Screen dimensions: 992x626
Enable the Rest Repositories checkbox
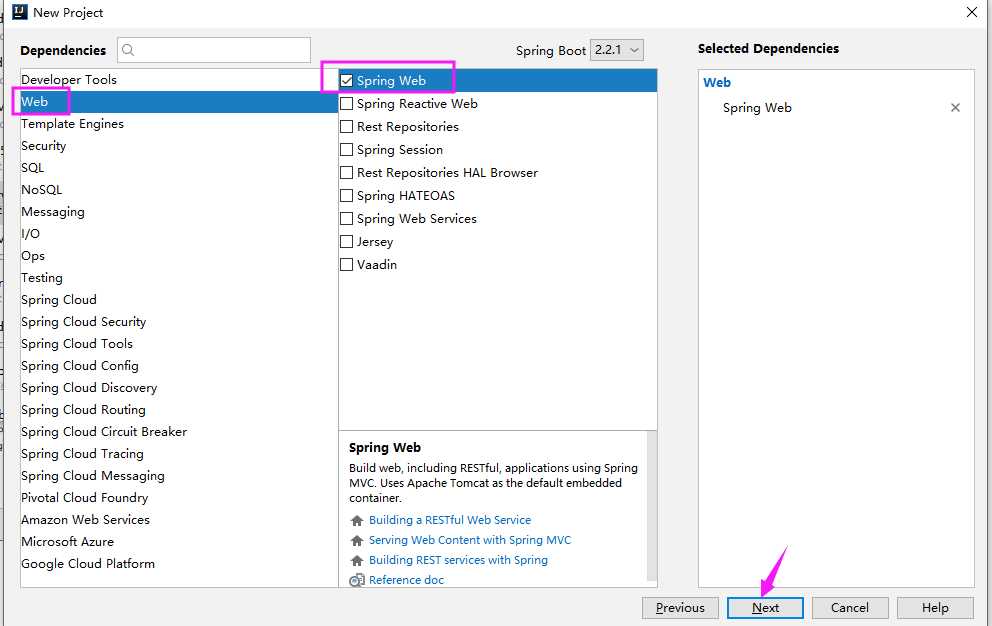(347, 127)
